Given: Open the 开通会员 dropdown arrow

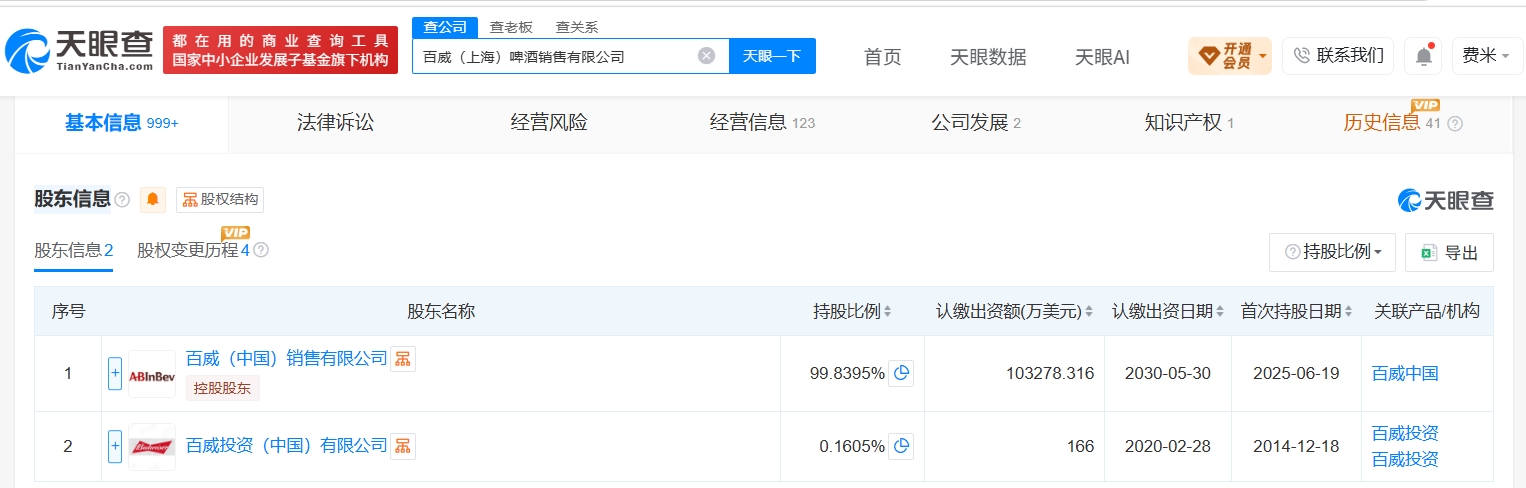Looking at the screenshot, I should pos(1263,56).
